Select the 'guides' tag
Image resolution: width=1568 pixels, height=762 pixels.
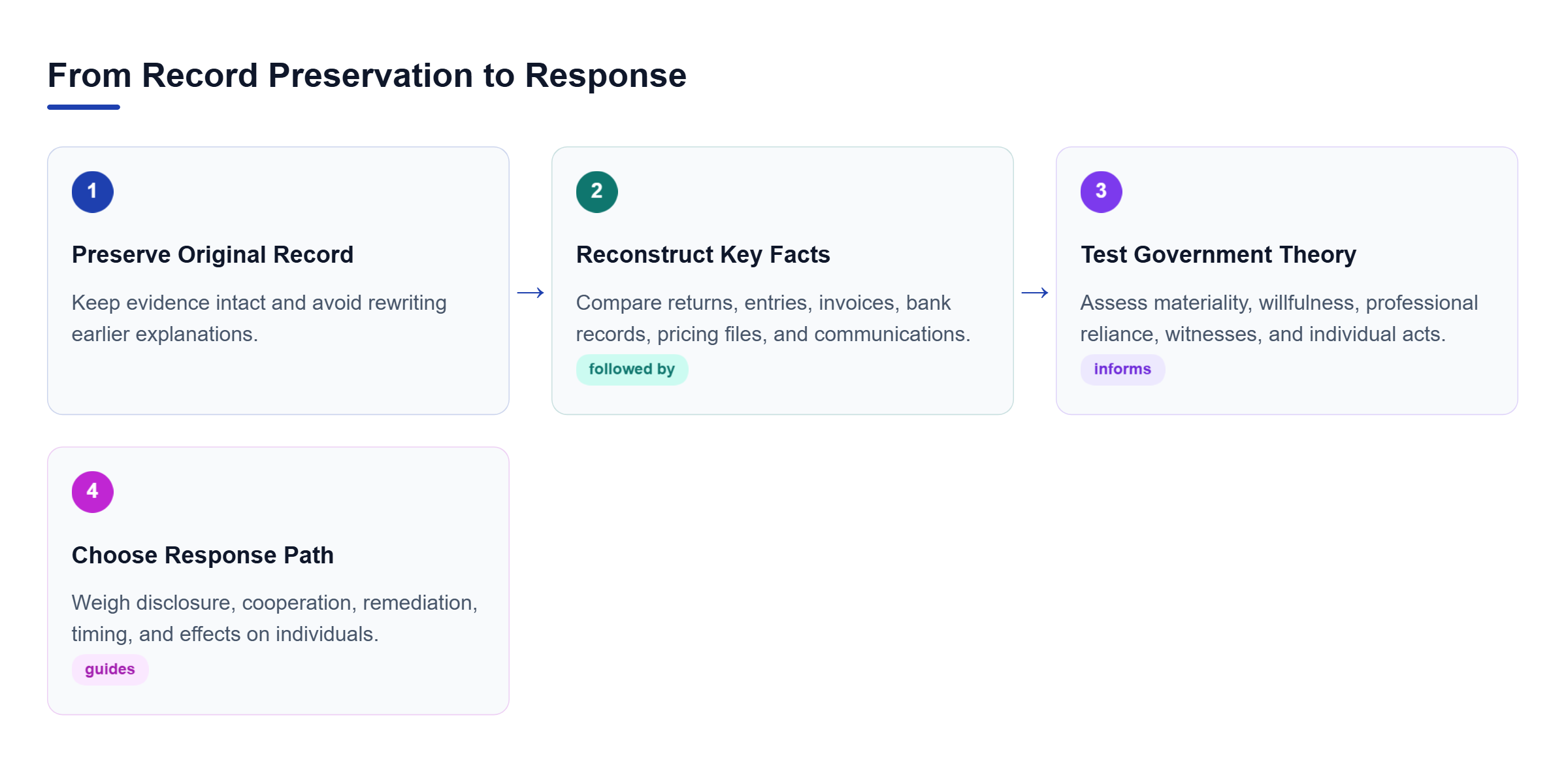pos(110,669)
